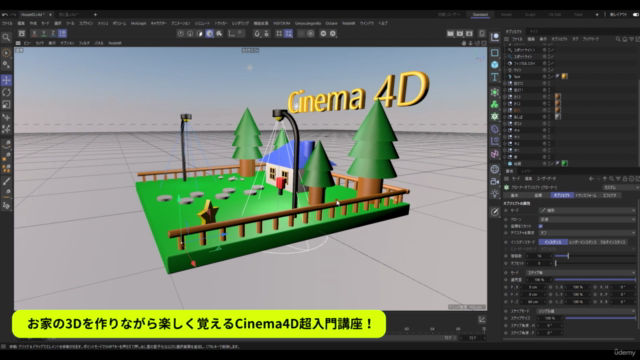Image resolution: width=640 pixels, height=360 pixels.
Task: Click the right stepper arrow of 複製数
Action: (551, 256)
